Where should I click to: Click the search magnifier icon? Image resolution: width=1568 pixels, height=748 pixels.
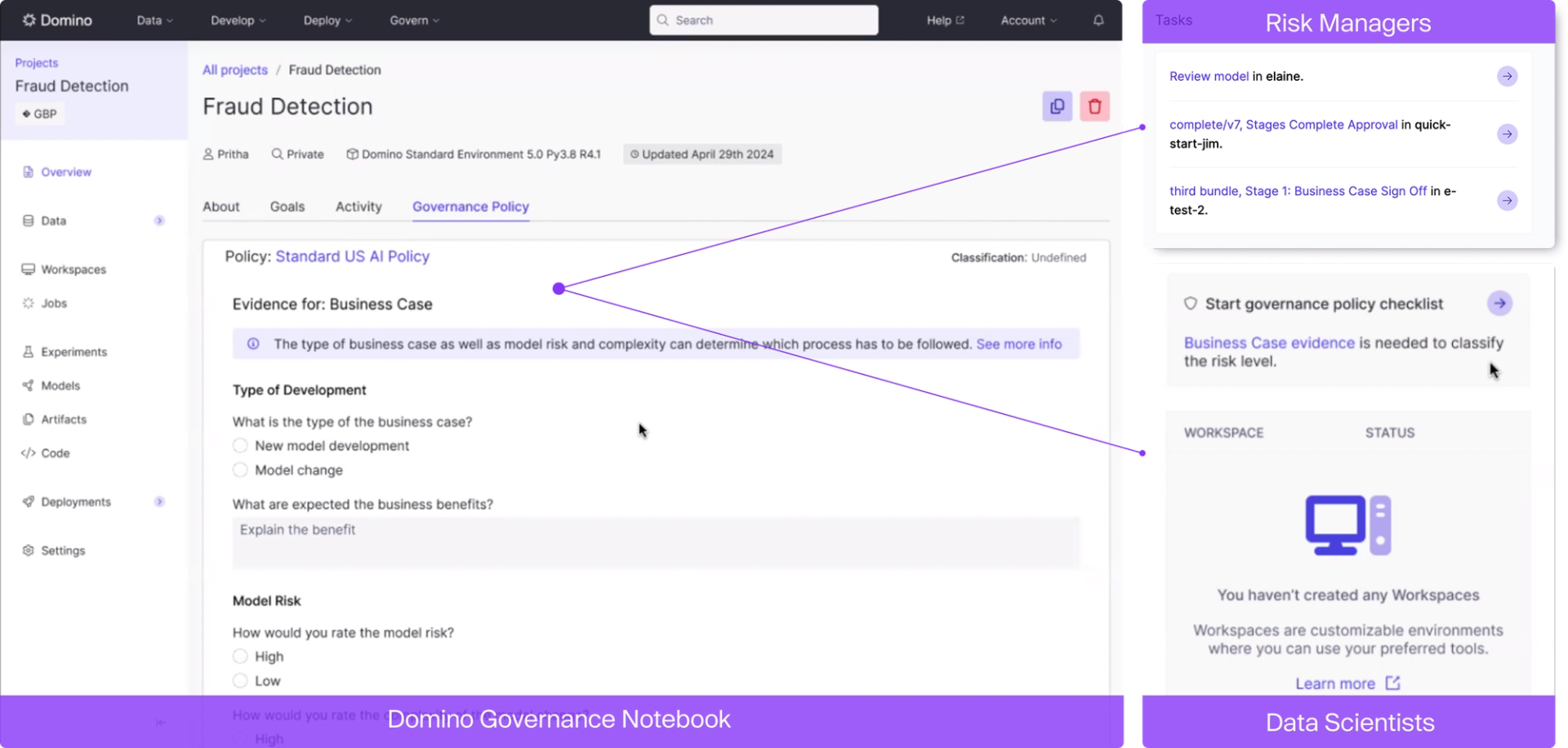pos(662,20)
